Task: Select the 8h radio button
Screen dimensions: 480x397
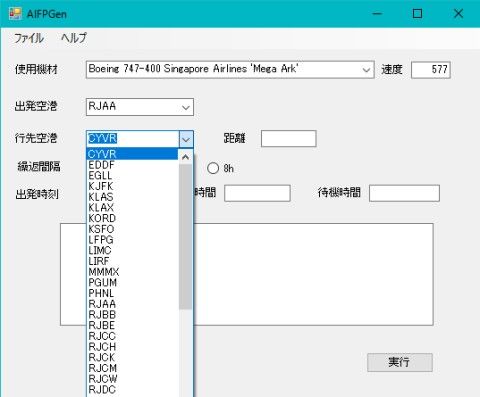Action: (213, 168)
